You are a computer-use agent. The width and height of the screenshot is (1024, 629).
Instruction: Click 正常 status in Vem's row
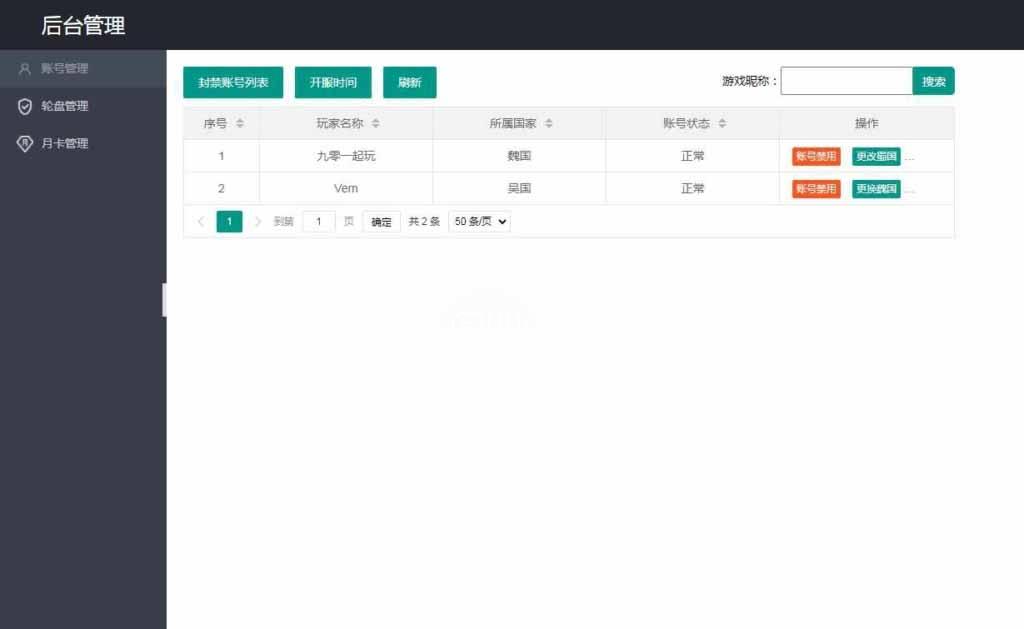coord(693,189)
